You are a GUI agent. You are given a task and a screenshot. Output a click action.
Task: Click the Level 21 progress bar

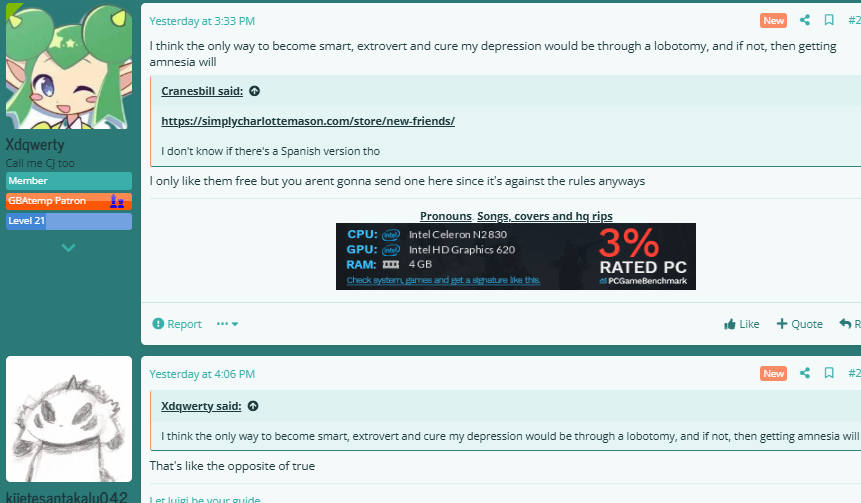point(69,221)
